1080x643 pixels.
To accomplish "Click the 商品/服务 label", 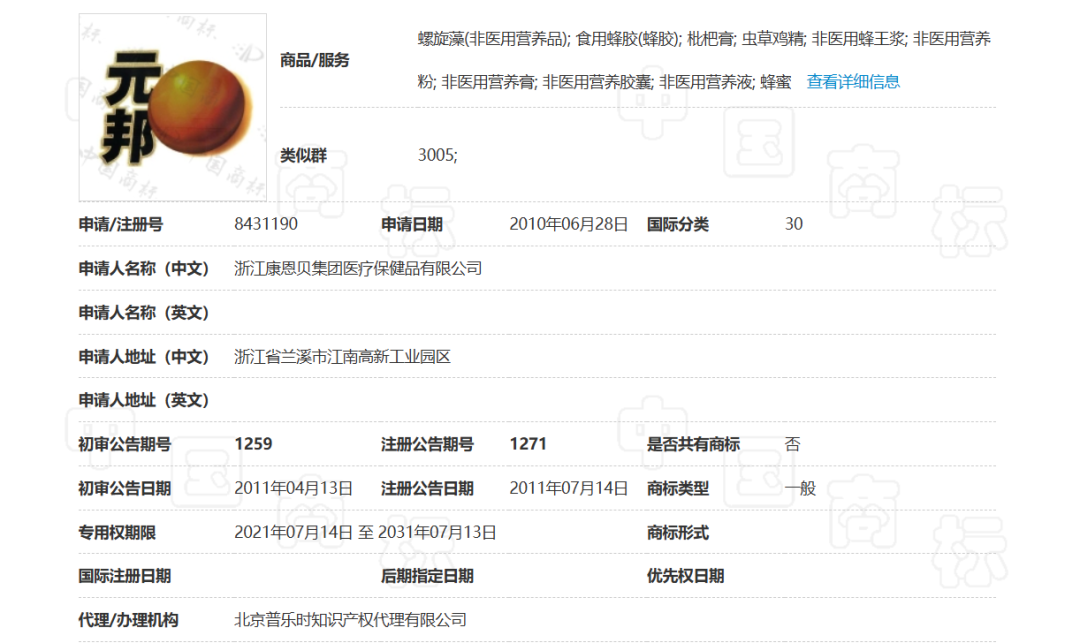I will click(x=314, y=61).
